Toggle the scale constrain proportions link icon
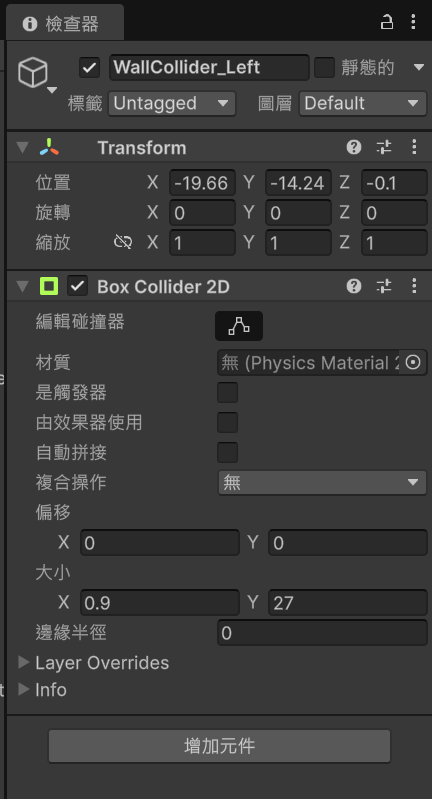Viewport: 432px width, 799px height. [123, 242]
